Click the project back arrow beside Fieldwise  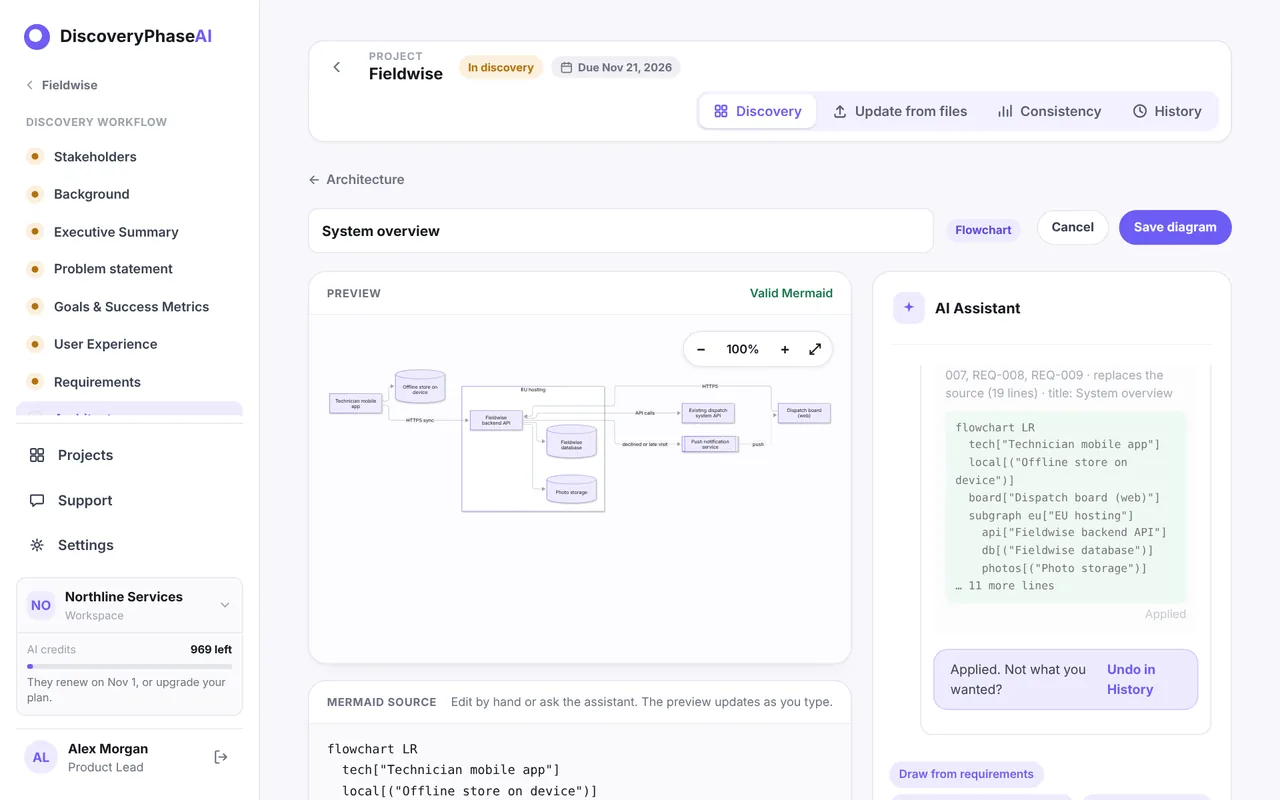(x=337, y=67)
